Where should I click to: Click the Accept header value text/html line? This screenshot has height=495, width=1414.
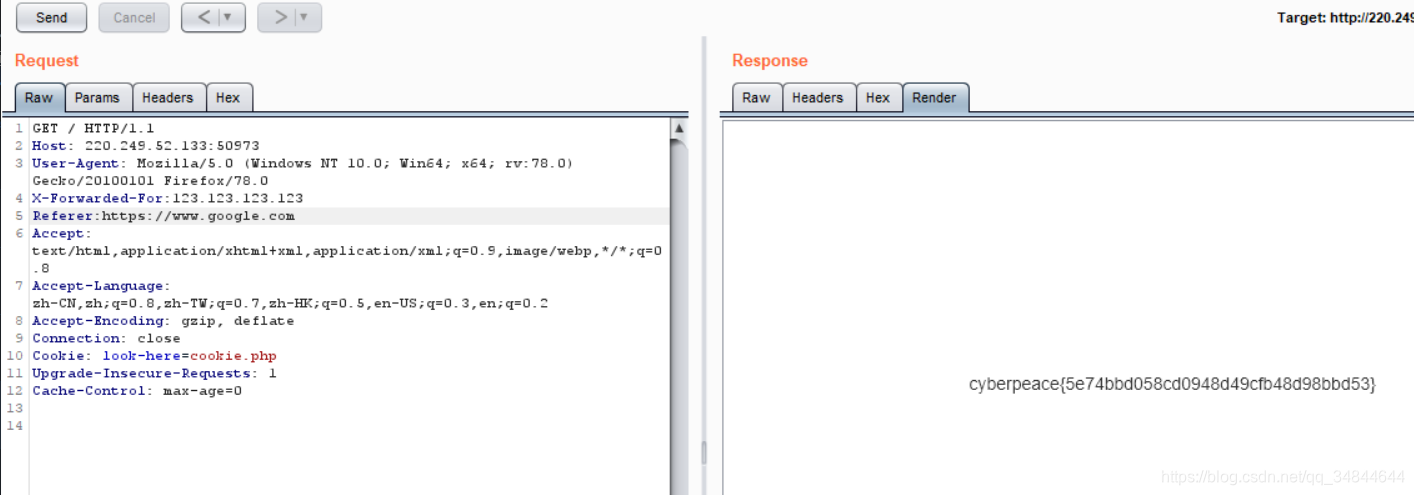point(347,251)
